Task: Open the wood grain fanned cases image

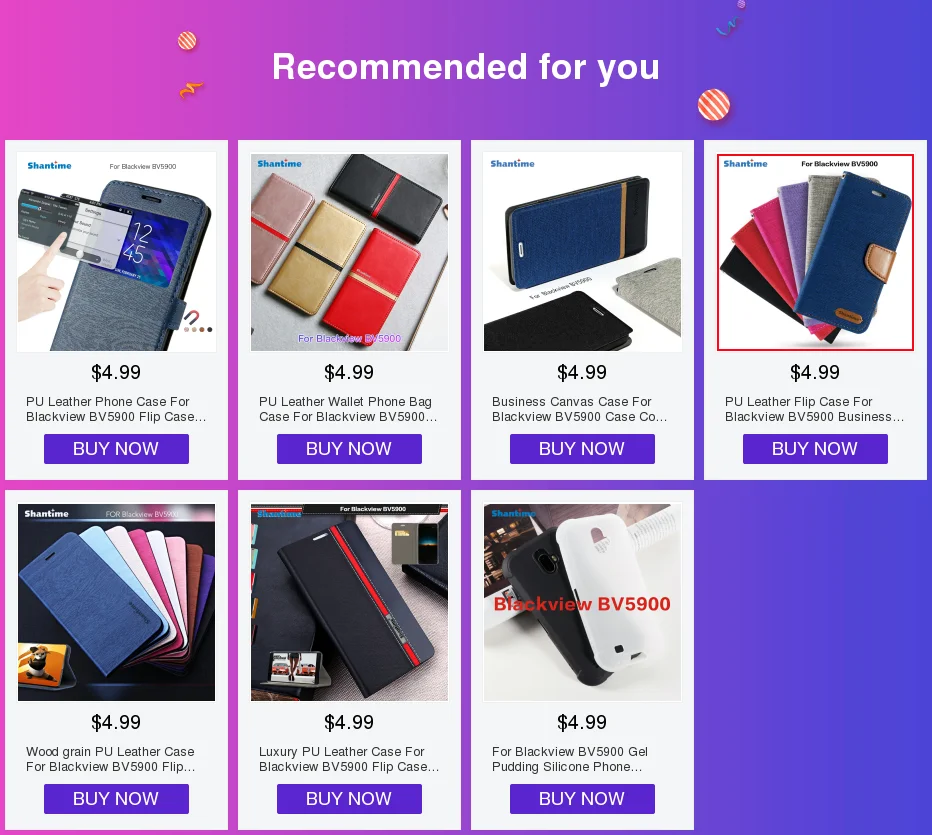Action: [x=116, y=602]
